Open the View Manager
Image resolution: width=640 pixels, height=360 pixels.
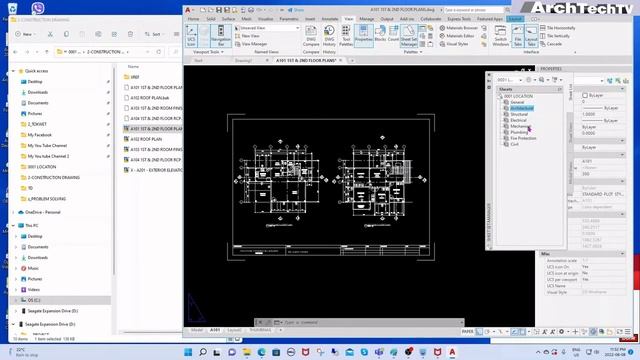click(x=251, y=44)
